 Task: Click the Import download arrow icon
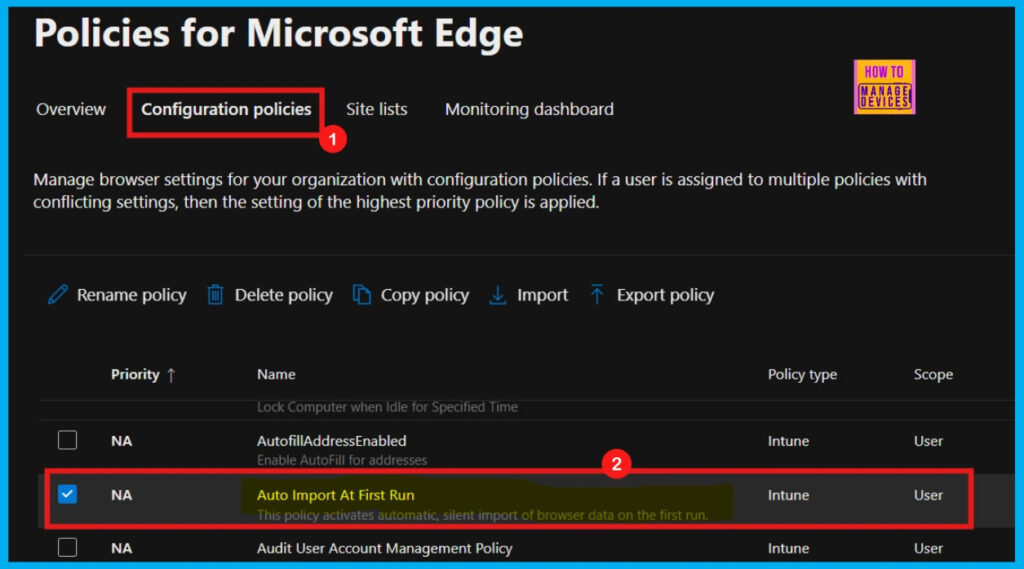(498, 295)
